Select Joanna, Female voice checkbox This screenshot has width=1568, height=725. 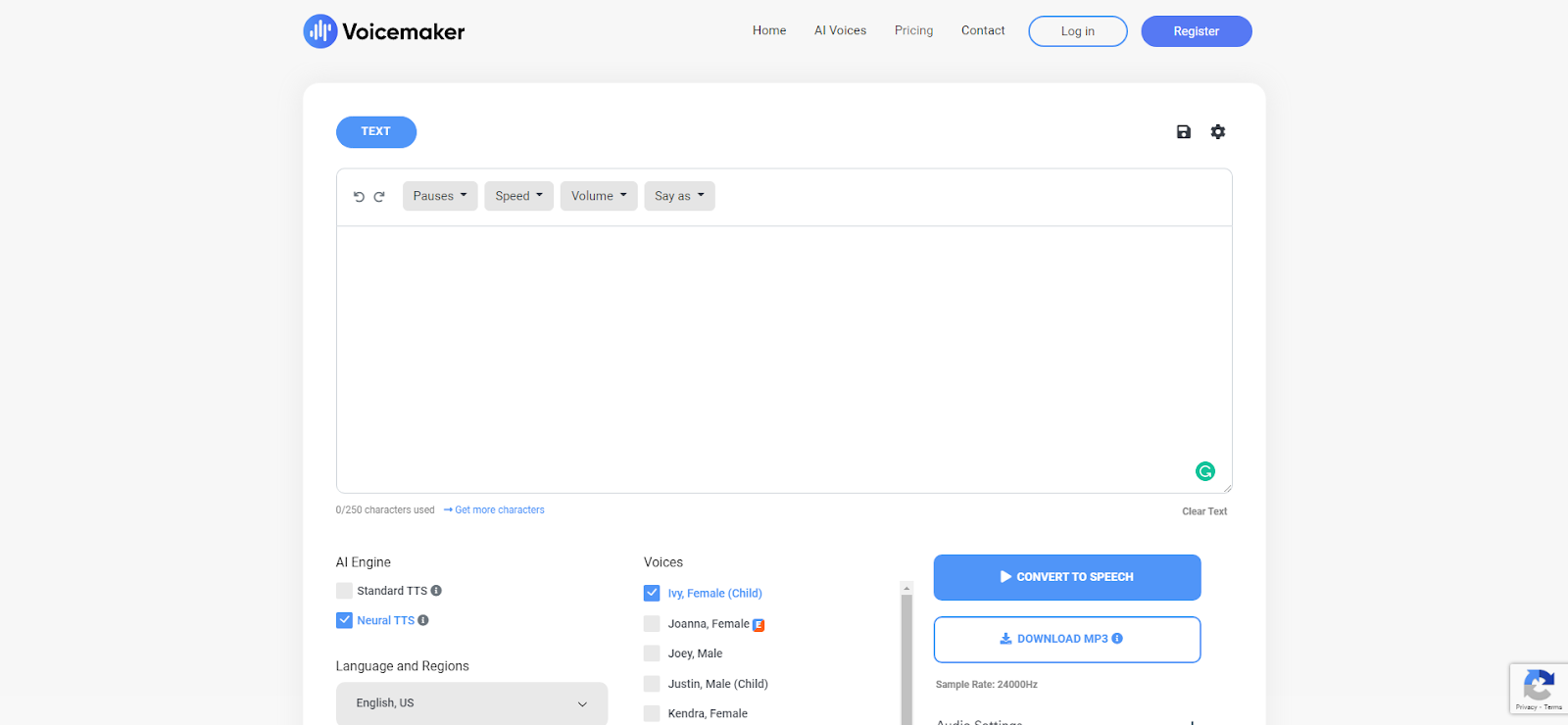point(652,624)
